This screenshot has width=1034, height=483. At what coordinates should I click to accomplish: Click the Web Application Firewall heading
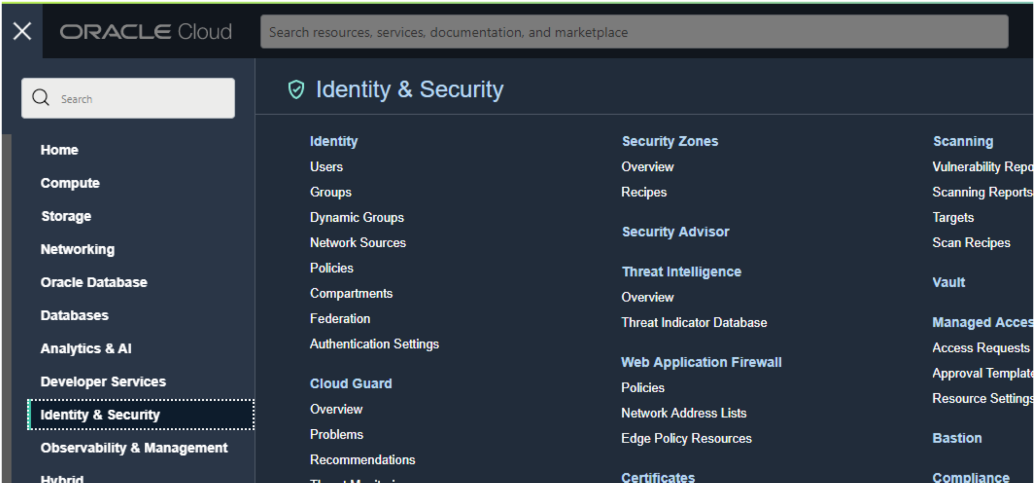tap(702, 362)
